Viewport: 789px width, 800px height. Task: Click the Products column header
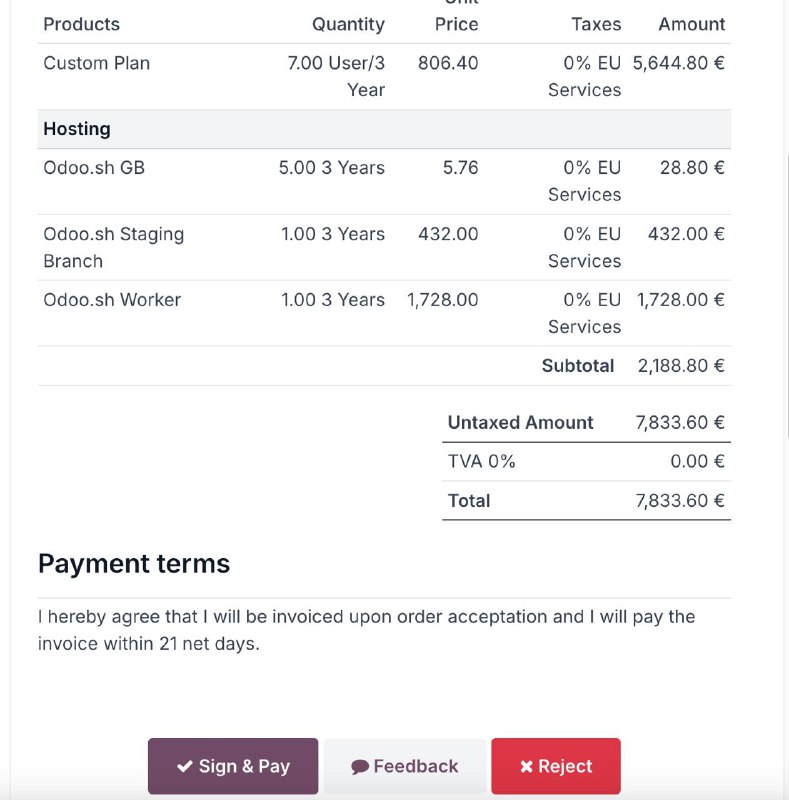[82, 24]
